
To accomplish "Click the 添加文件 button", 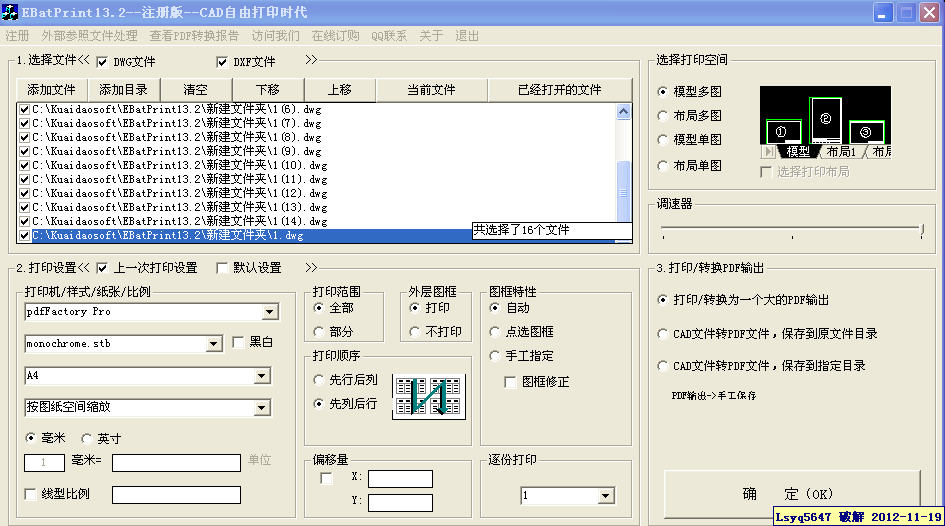I will pos(51,90).
